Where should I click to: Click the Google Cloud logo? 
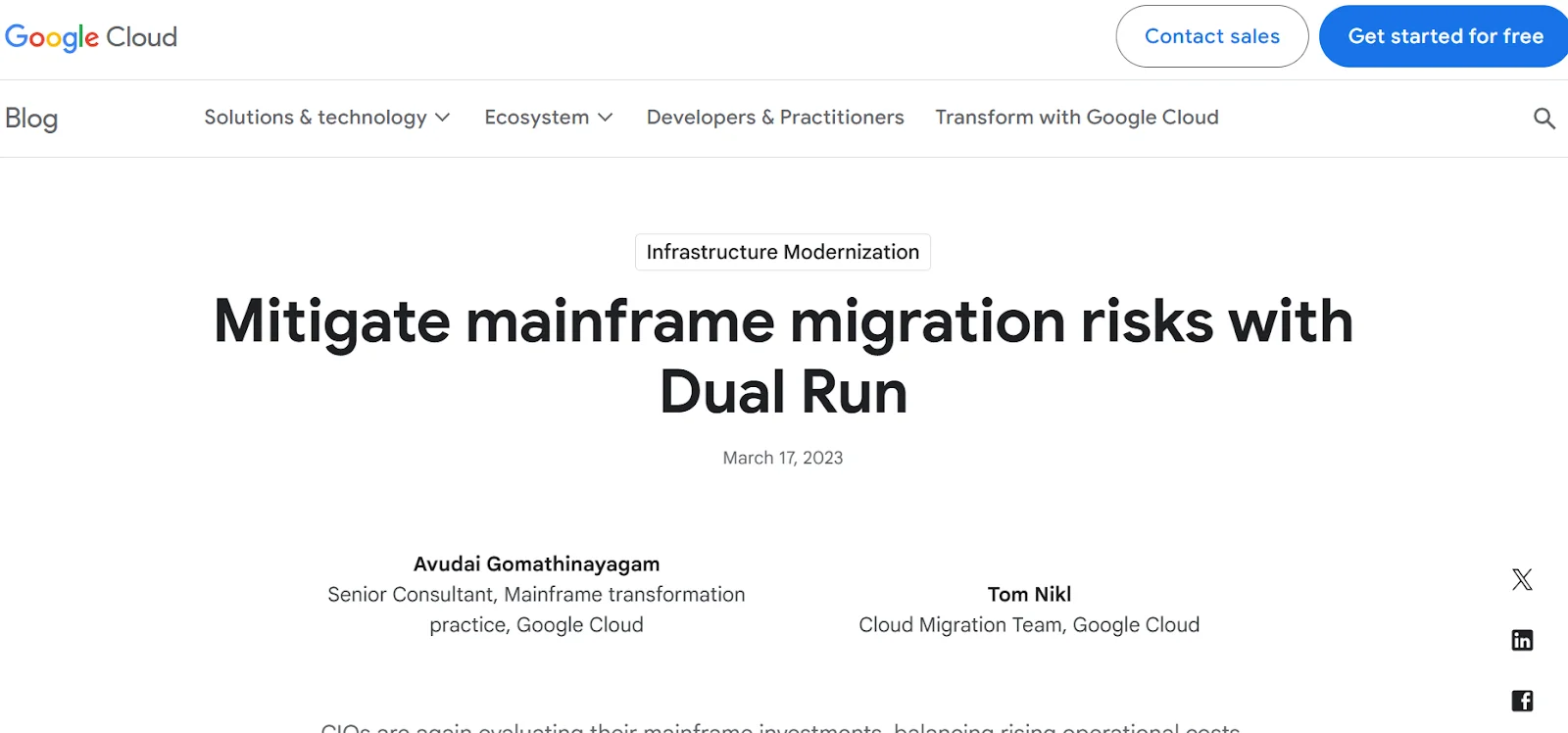point(91,37)
